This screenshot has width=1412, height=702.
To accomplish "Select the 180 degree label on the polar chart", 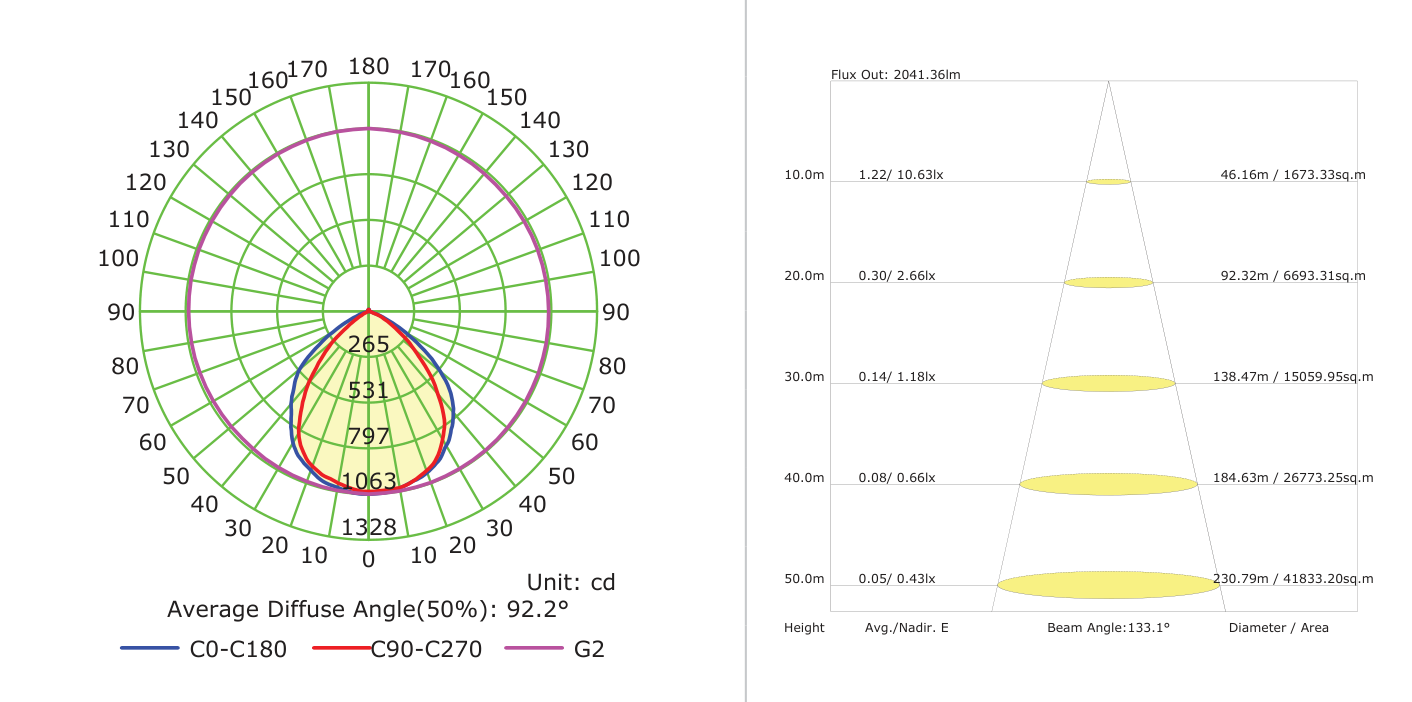I will [x=369, y=67].
